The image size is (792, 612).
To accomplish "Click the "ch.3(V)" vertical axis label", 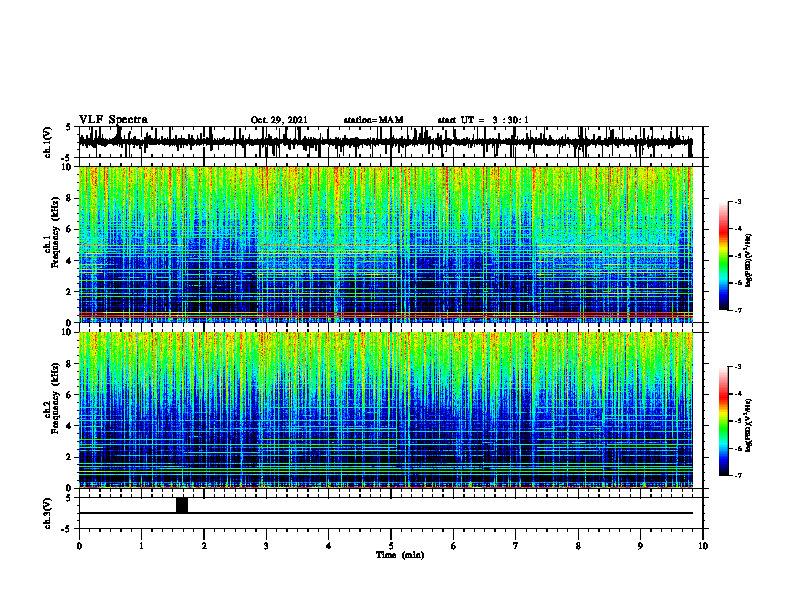I will tap(48, 513).
